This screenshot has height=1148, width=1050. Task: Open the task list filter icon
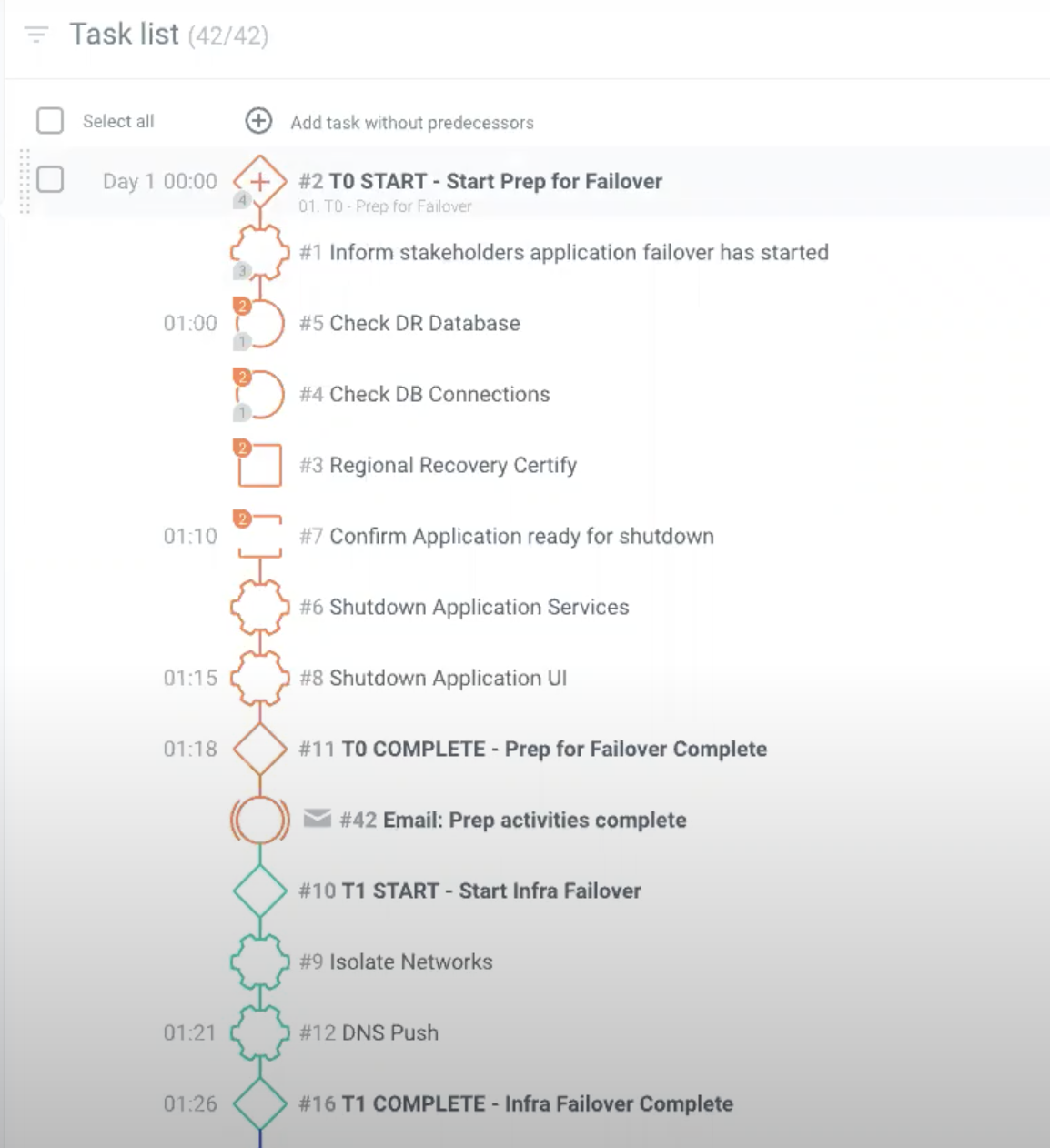[x=35, y=35]
